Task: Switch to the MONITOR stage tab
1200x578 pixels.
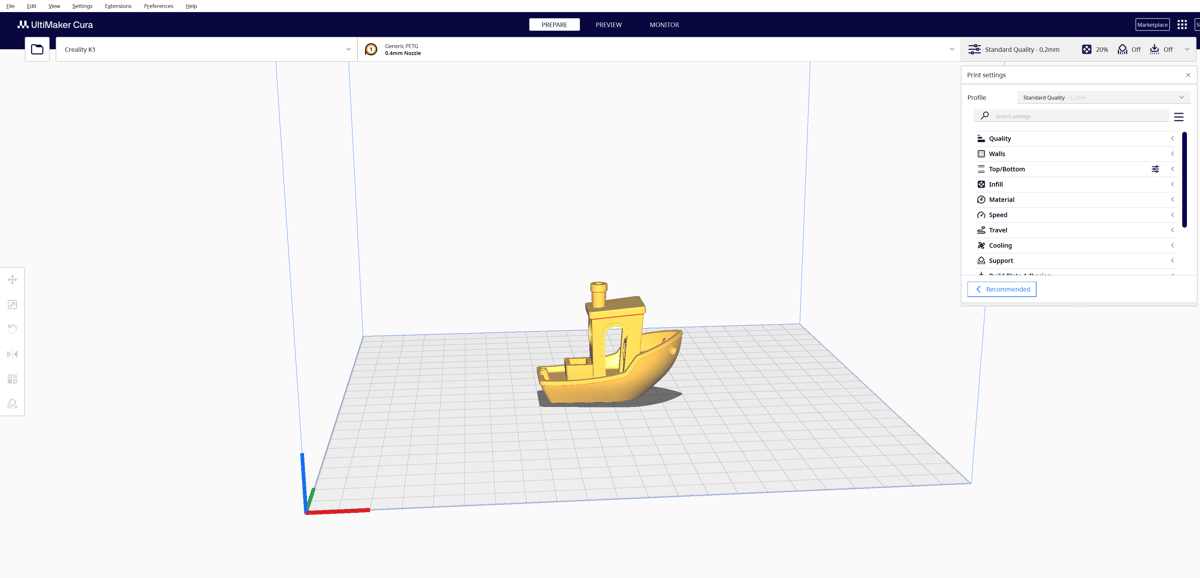Action: (664, 24)
